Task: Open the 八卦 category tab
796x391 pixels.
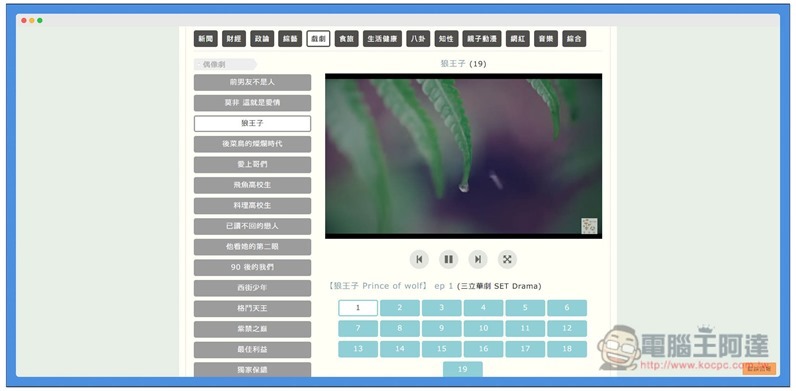Action: click(418, 39)
